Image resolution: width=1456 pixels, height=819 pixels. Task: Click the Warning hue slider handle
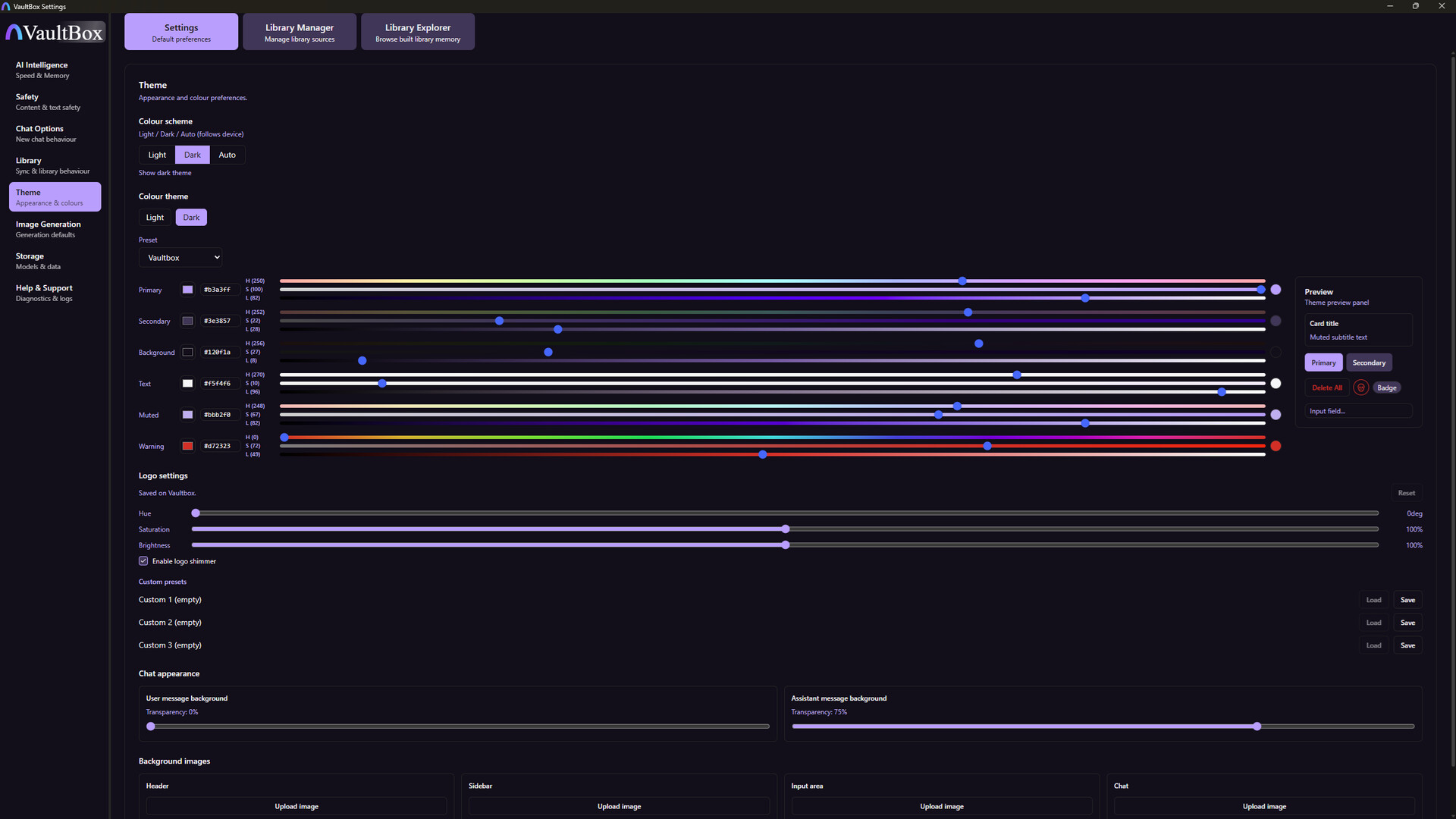(284, 438)
